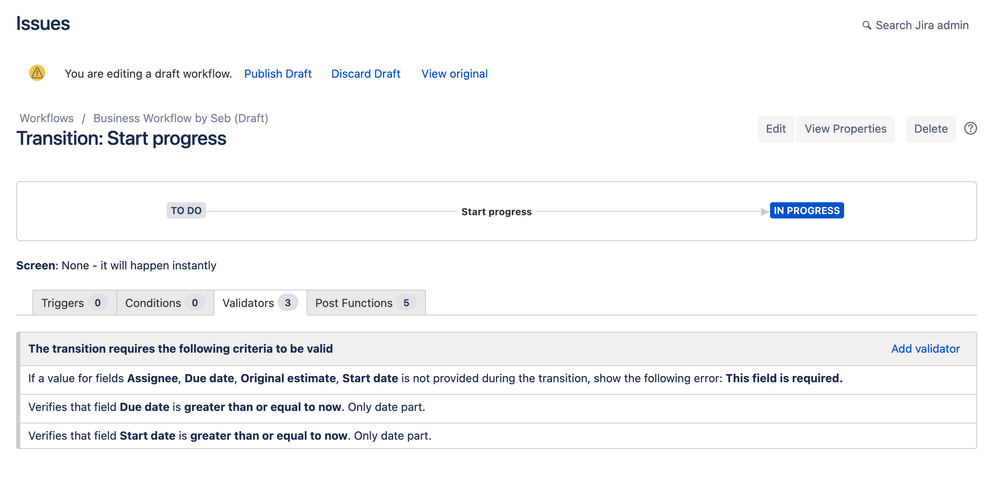This screenshot has width=999, height=487.
Task: Select Discard Draft link
Action: [366, 74]
